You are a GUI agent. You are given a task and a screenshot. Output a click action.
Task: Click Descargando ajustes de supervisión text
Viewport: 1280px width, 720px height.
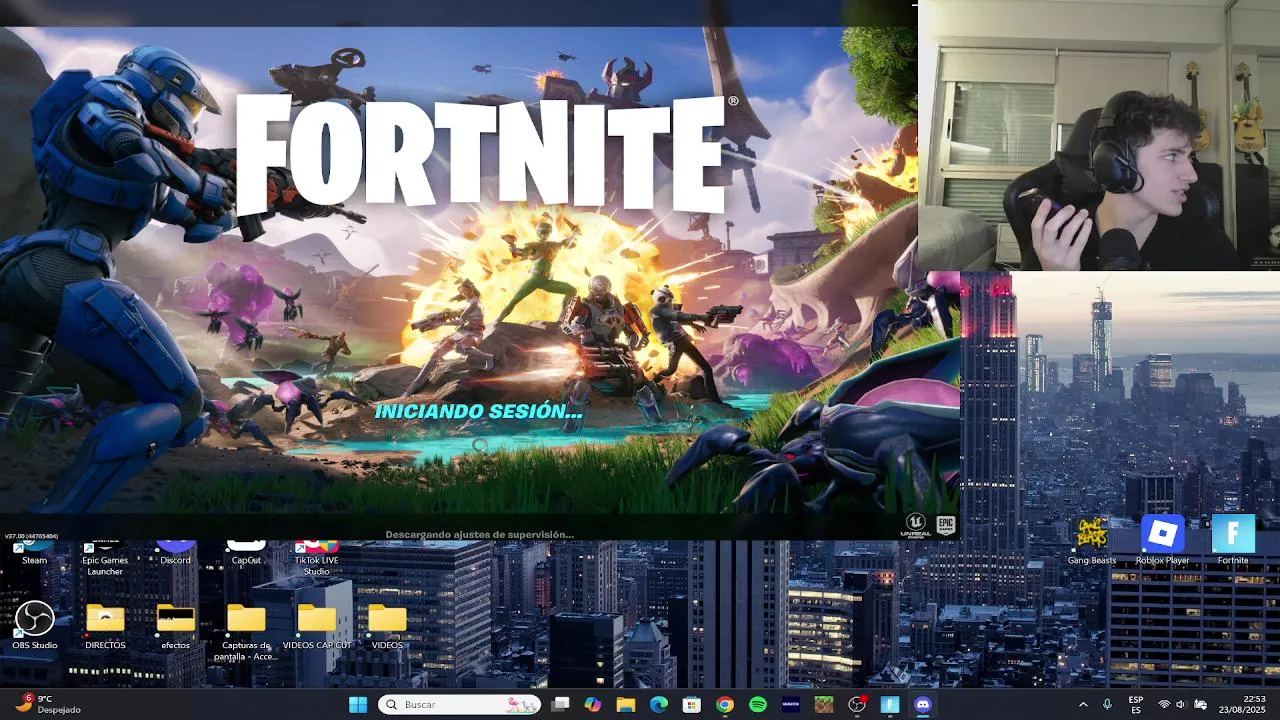pos(479,535)
